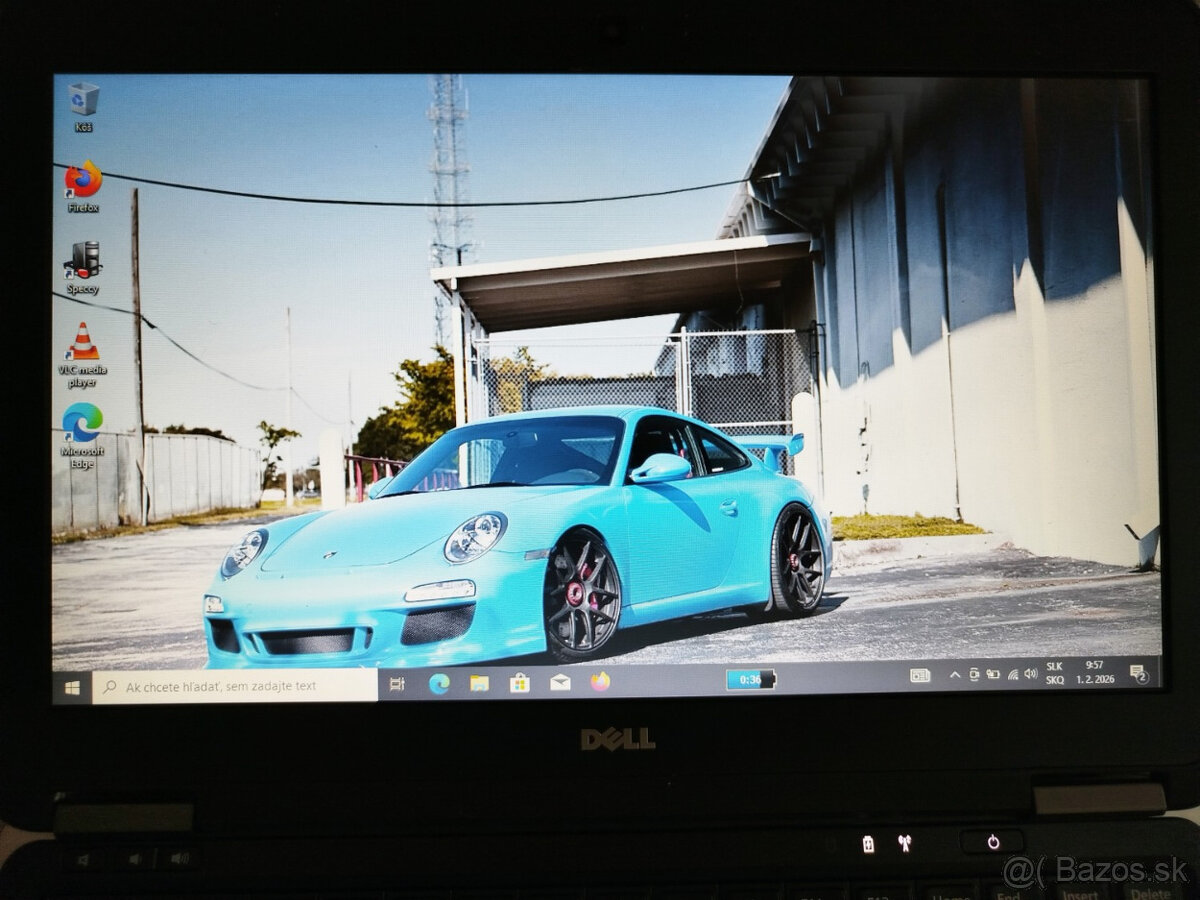Viewport: 1200px width, 900px height.
Task: Launch Firefox from the taskbar
Action: click(600, 681)
